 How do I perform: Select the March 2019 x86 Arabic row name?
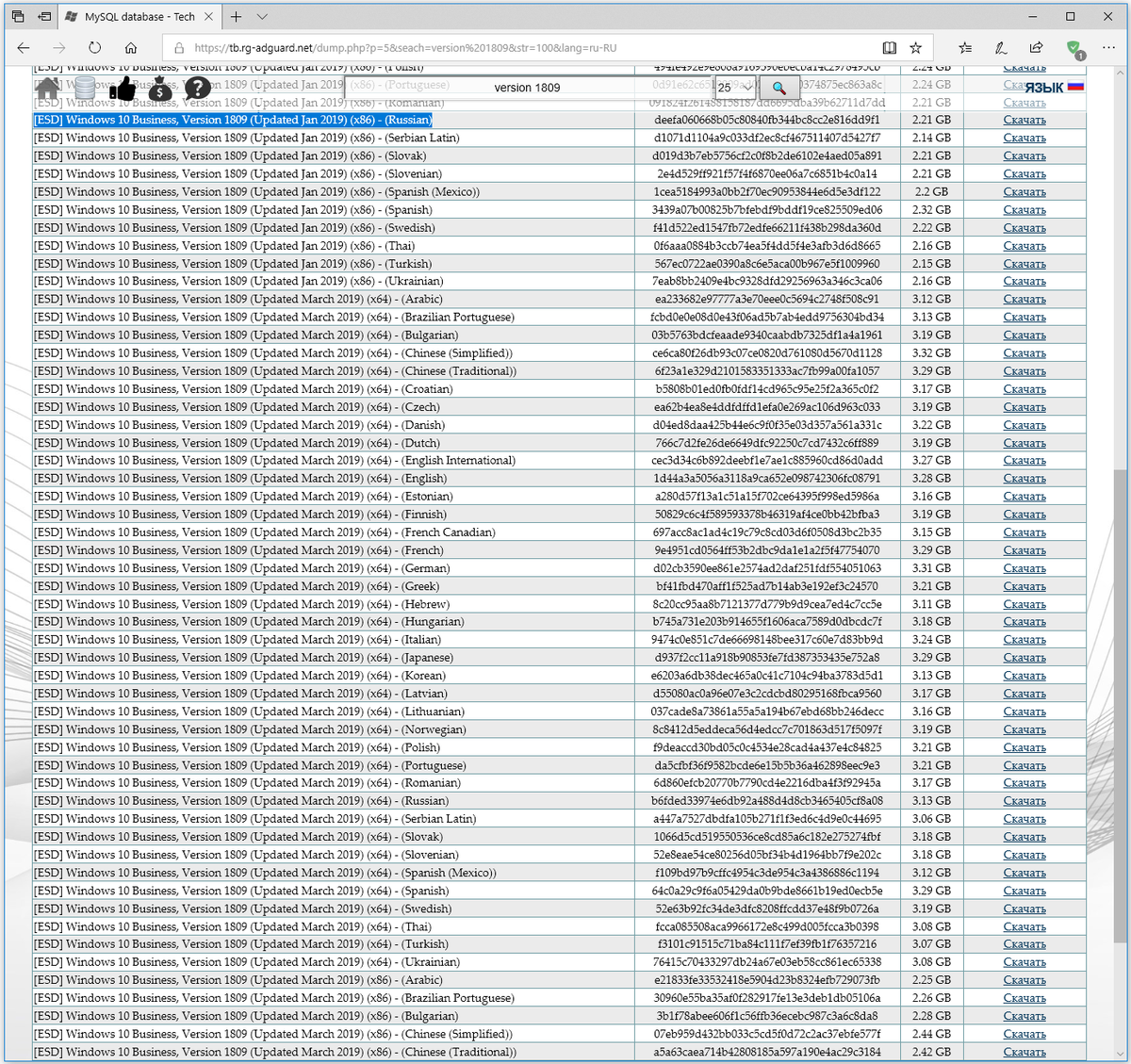point(238,980)
